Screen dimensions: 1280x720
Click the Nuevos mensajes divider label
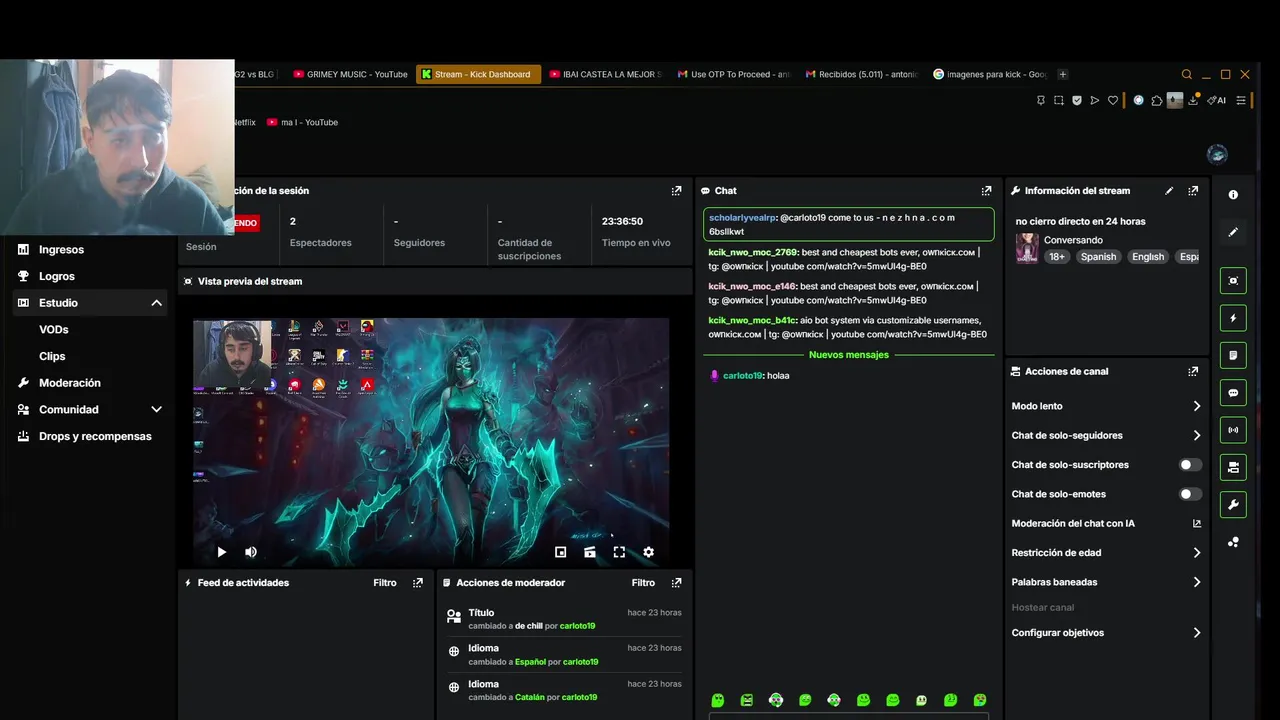coord(849,355)
